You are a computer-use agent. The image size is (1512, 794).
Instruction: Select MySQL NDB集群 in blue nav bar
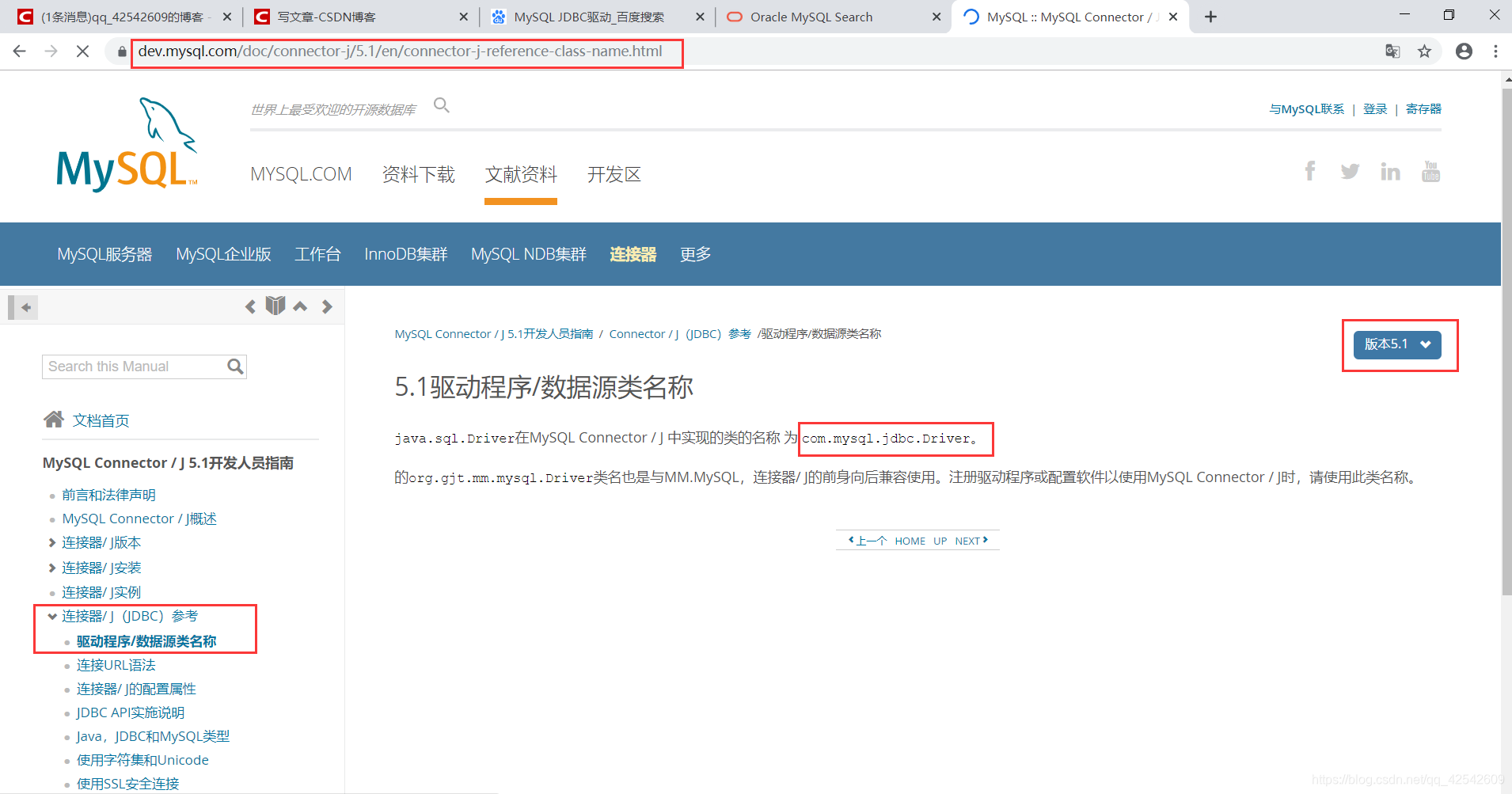(x=529, y=254)
